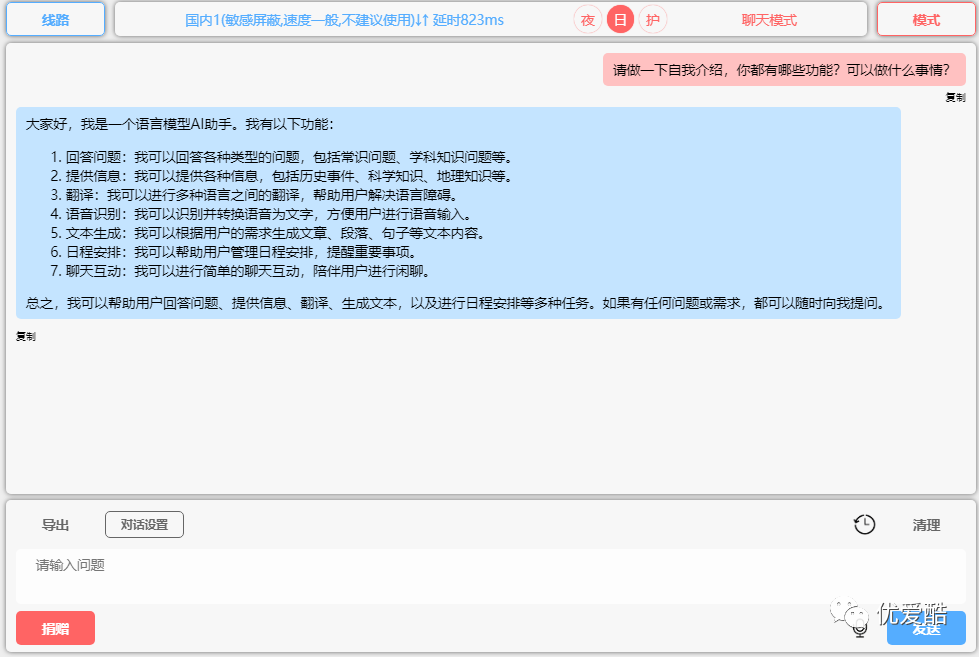
Task: Switch theme to 夜 night mode
Action: pos(587,19)
